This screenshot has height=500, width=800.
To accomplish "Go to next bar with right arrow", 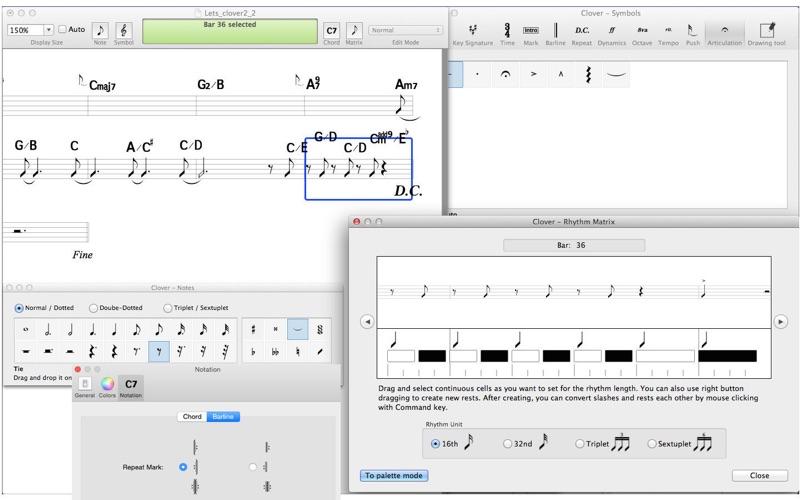I will 781,321.
